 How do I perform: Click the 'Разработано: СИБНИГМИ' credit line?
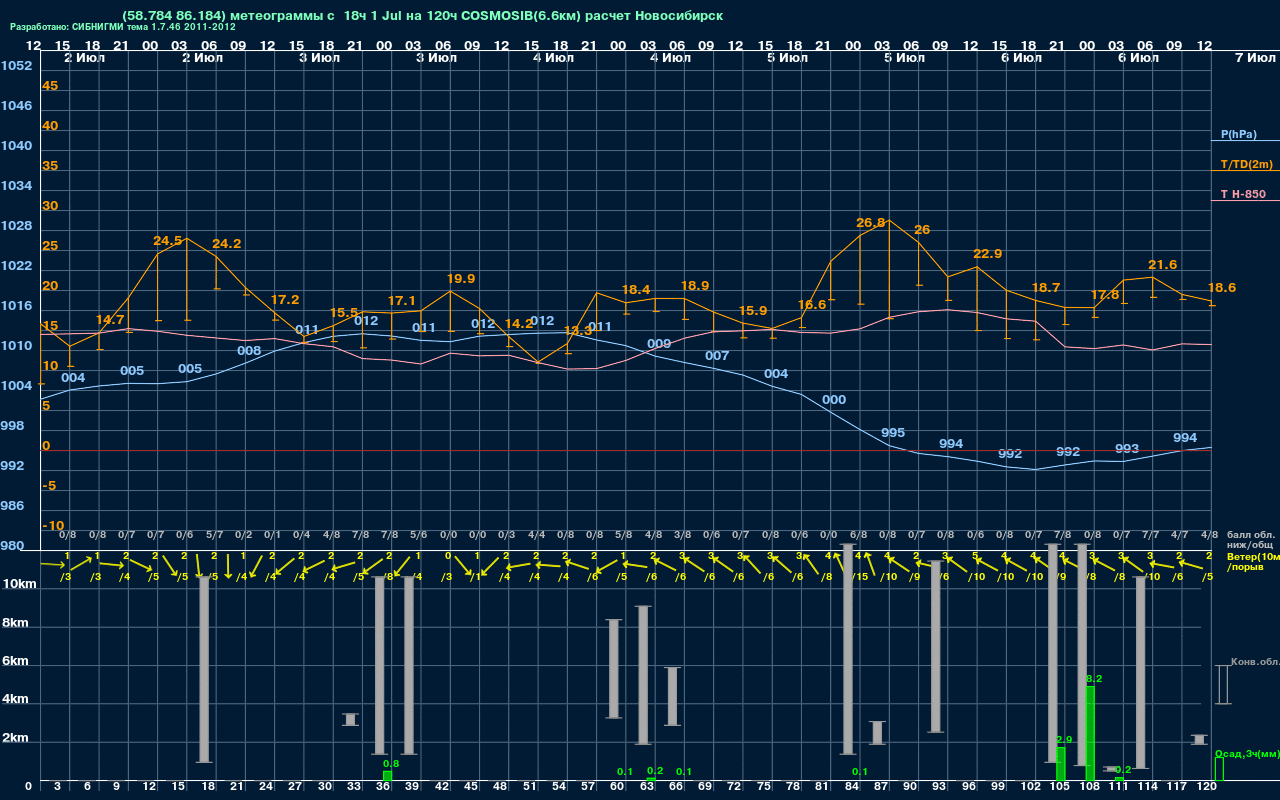click(123, 27)
